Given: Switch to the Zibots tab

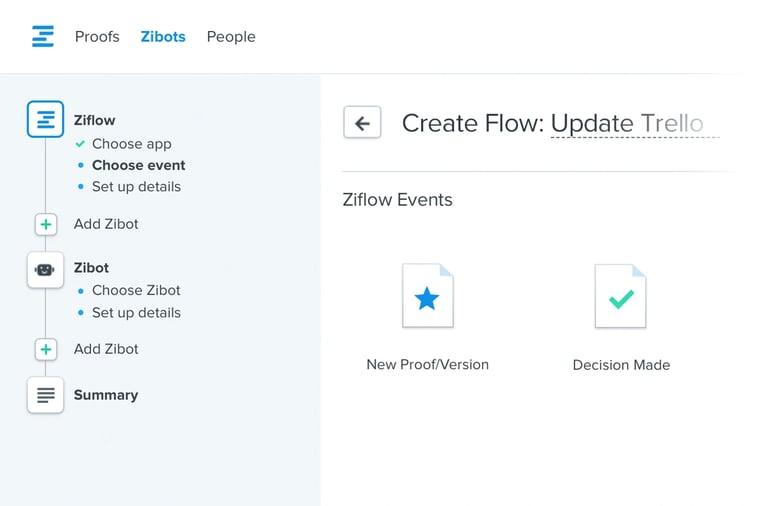Looking at the screenshot, I should [x=163, y=37].
